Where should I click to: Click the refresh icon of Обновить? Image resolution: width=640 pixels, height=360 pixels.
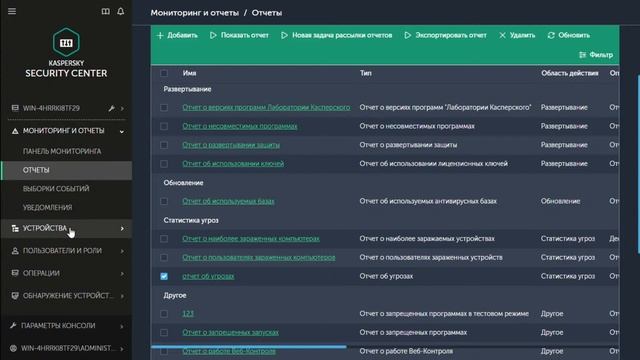tap(551, 36)
